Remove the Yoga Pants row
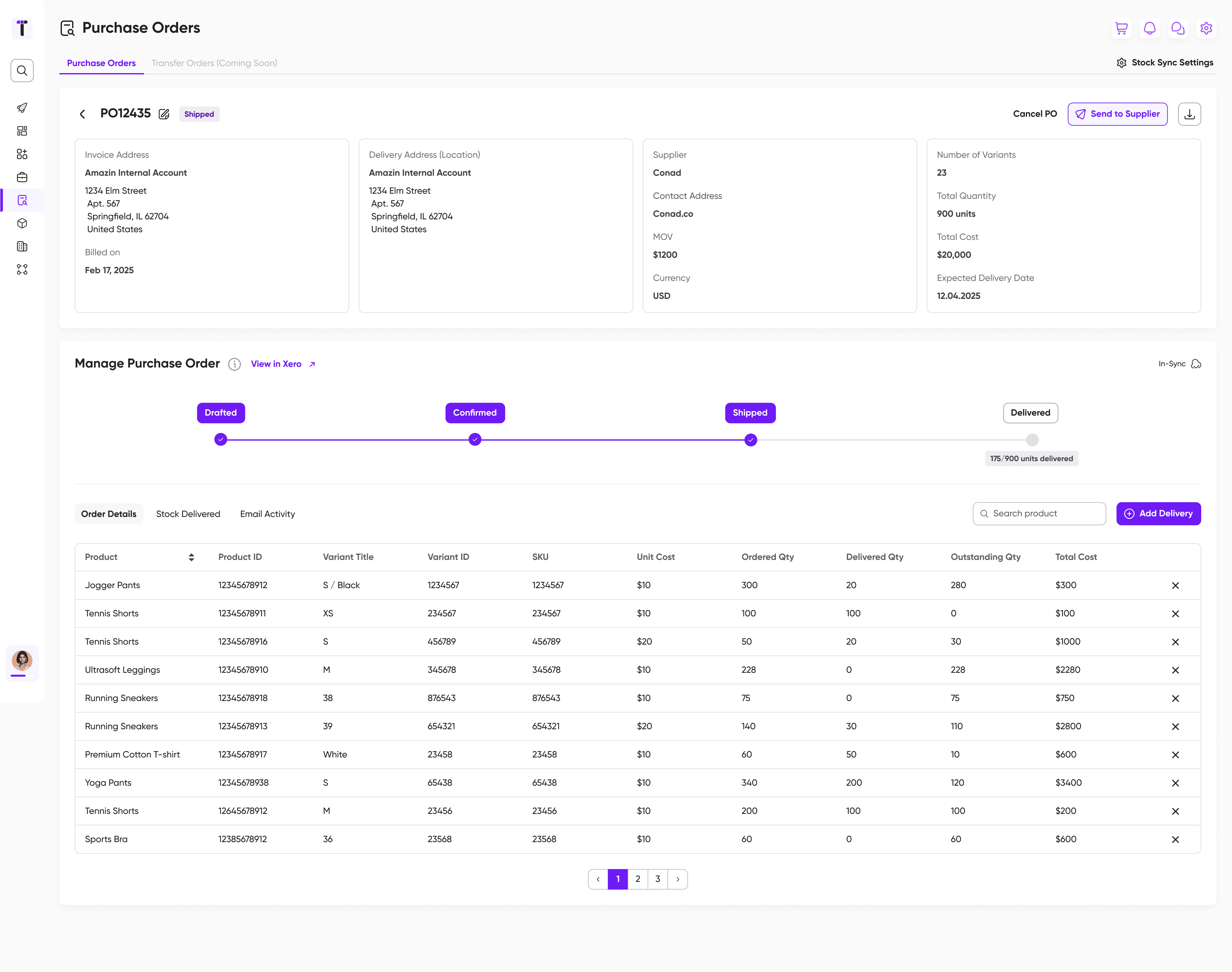Image resolution: width=1232 pixels, height=972 pixels. click(1176, 783)
